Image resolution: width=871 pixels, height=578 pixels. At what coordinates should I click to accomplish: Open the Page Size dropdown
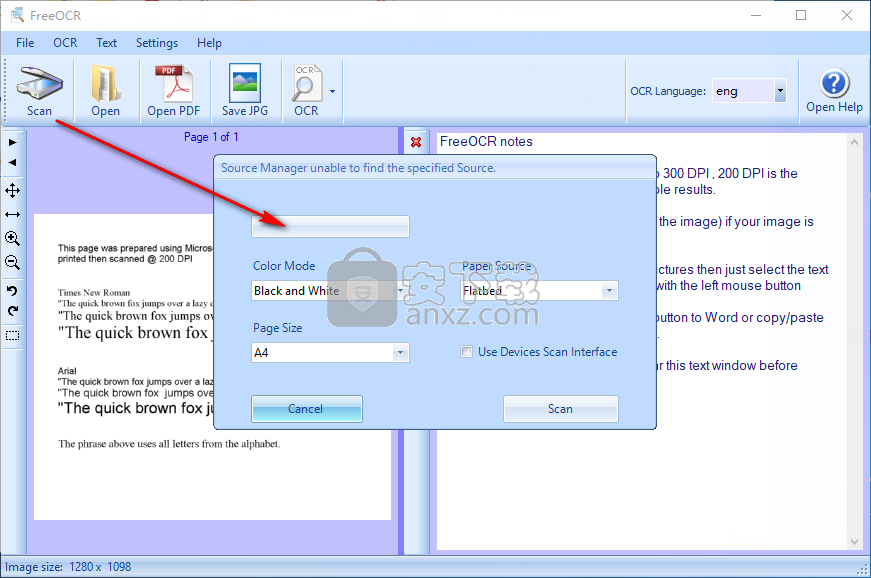click(400, 353)
